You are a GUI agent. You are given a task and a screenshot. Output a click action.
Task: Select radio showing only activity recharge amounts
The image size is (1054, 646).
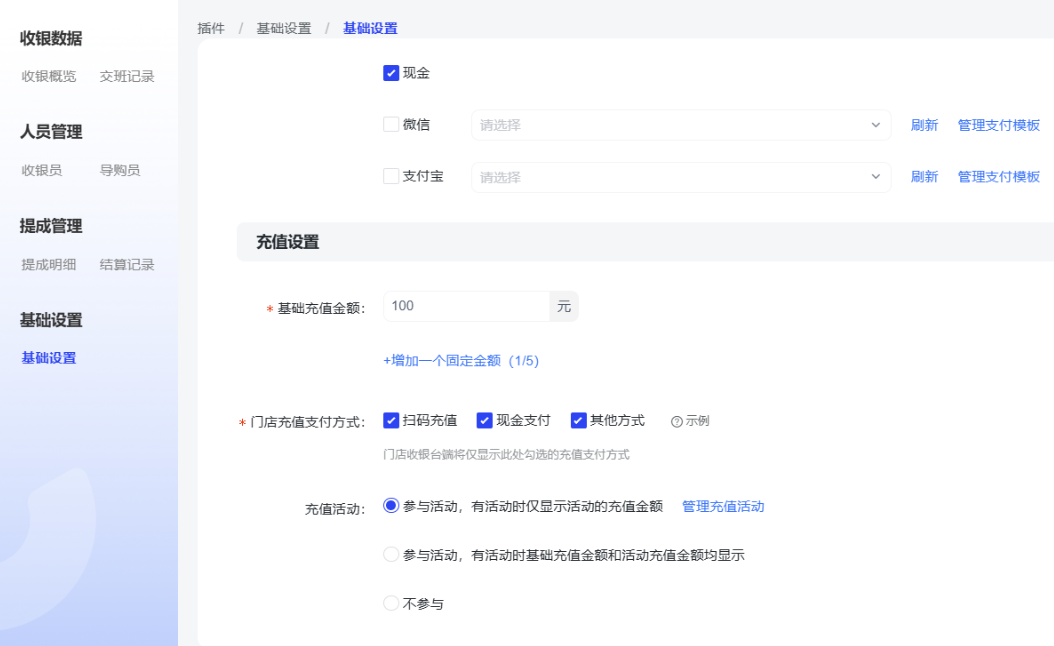pyautogui.click(x=391, y=506)
